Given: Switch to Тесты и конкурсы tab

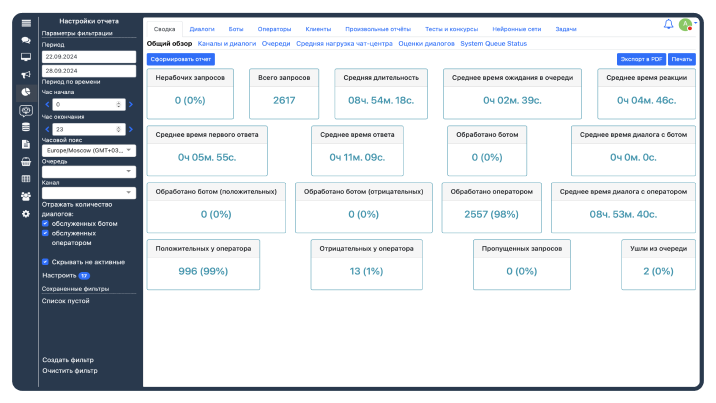Looking at the screenshot, I should tap(452, 29).
